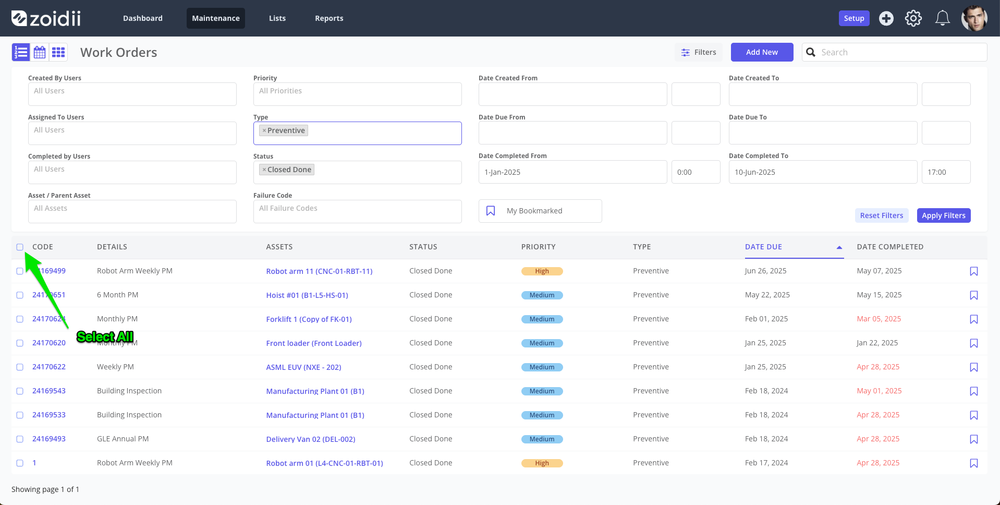Open Lists menu
This screenshot has width=1000, height=505.
pos(277,18)
